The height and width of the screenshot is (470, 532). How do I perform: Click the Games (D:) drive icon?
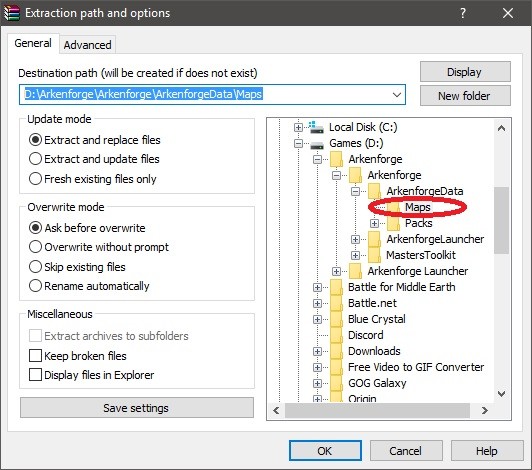pyautogui.click(x=317, y=145)
